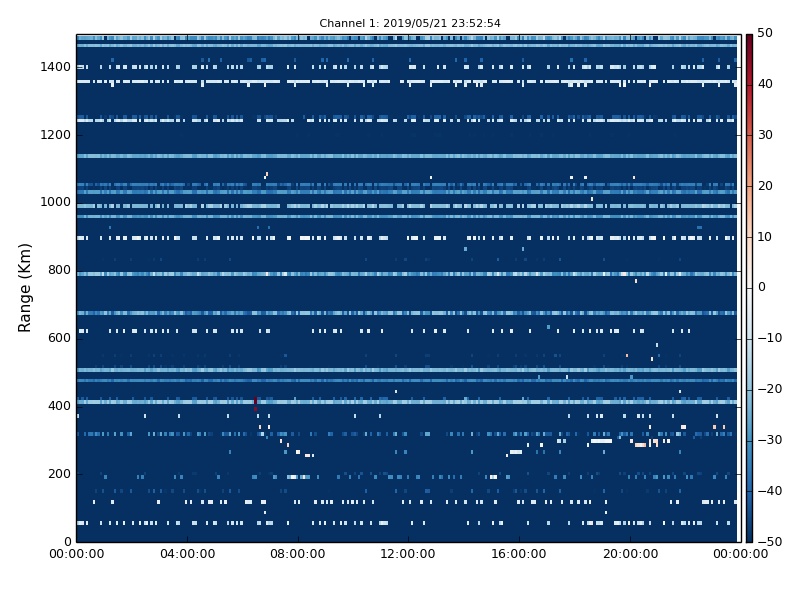The width and height of the screenshot is (800, 600).
Task: Click the colorbar tick label 20
Action: [x=765, y=186]
